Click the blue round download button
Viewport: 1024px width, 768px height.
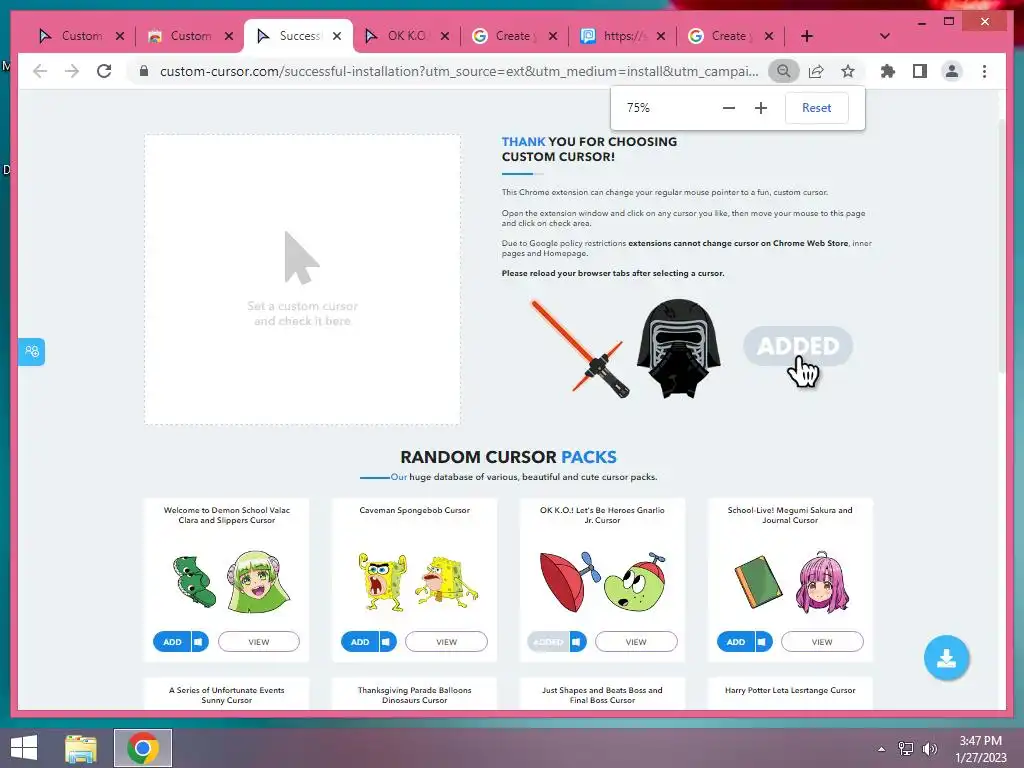[x=946, y=658]
